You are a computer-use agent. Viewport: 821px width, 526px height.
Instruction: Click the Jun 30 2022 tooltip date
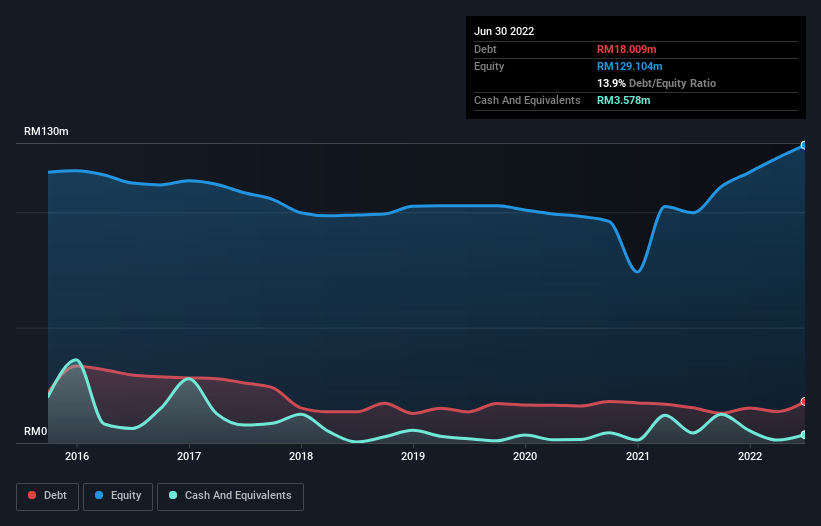504,31
